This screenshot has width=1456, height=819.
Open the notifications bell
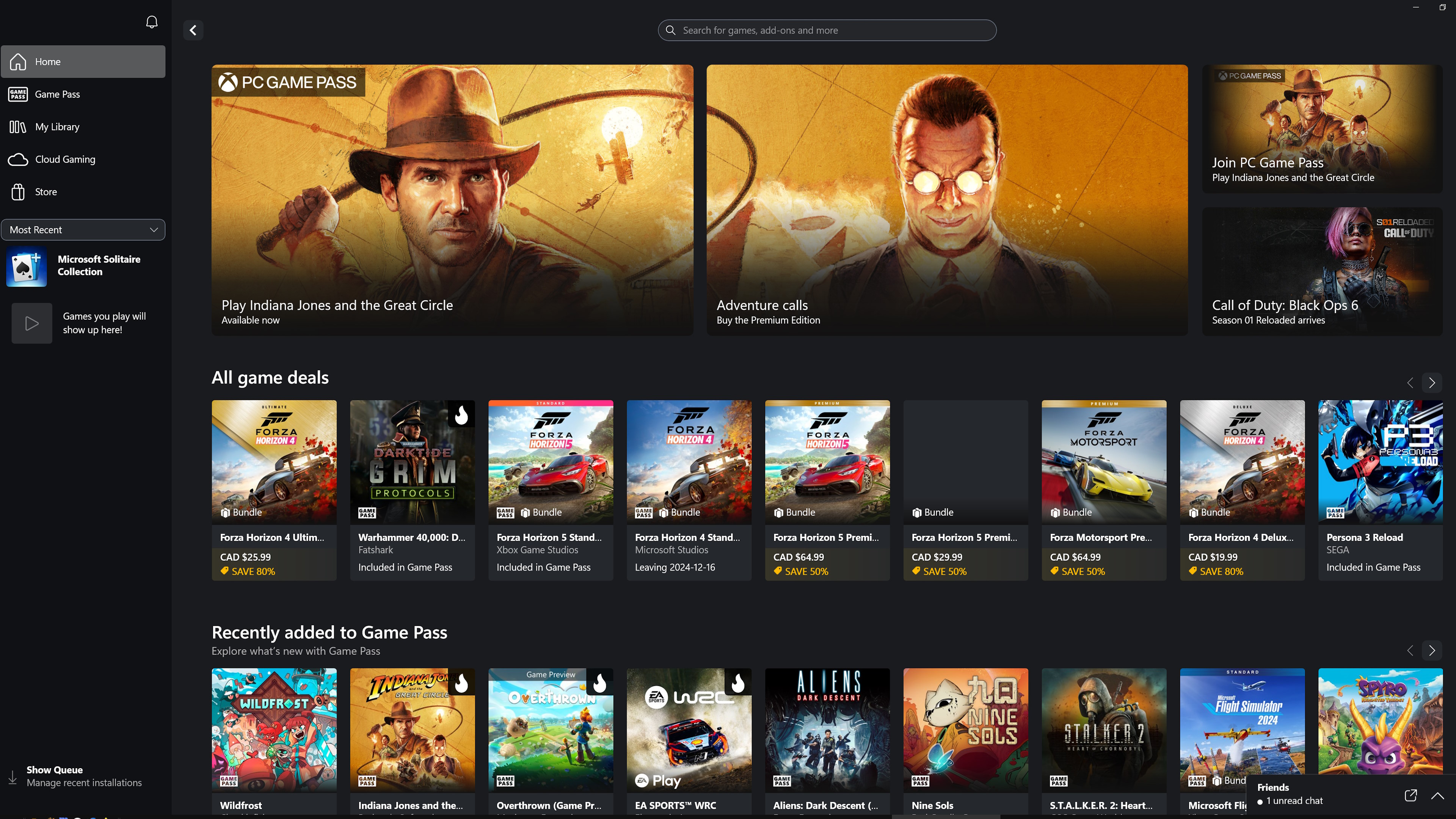[151, 22]
